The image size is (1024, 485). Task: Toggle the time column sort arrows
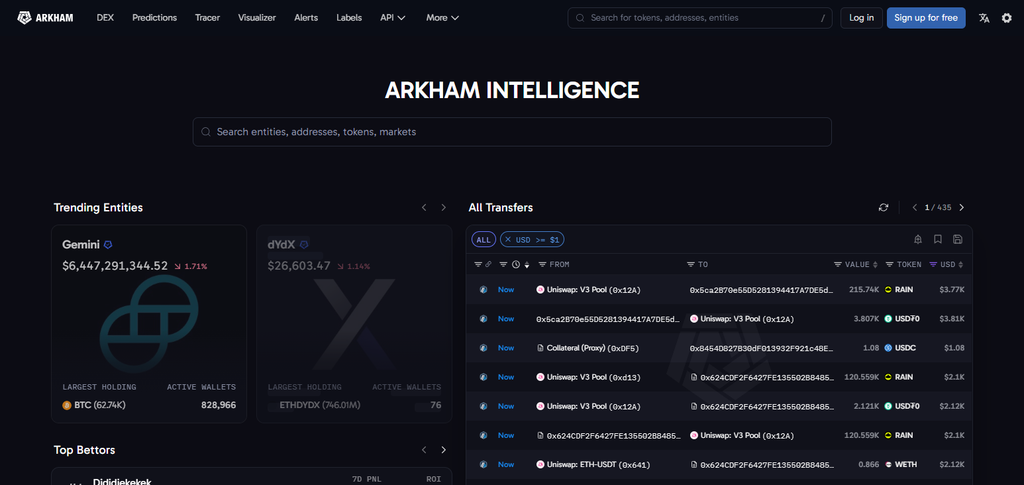click(x=526, y=264)
